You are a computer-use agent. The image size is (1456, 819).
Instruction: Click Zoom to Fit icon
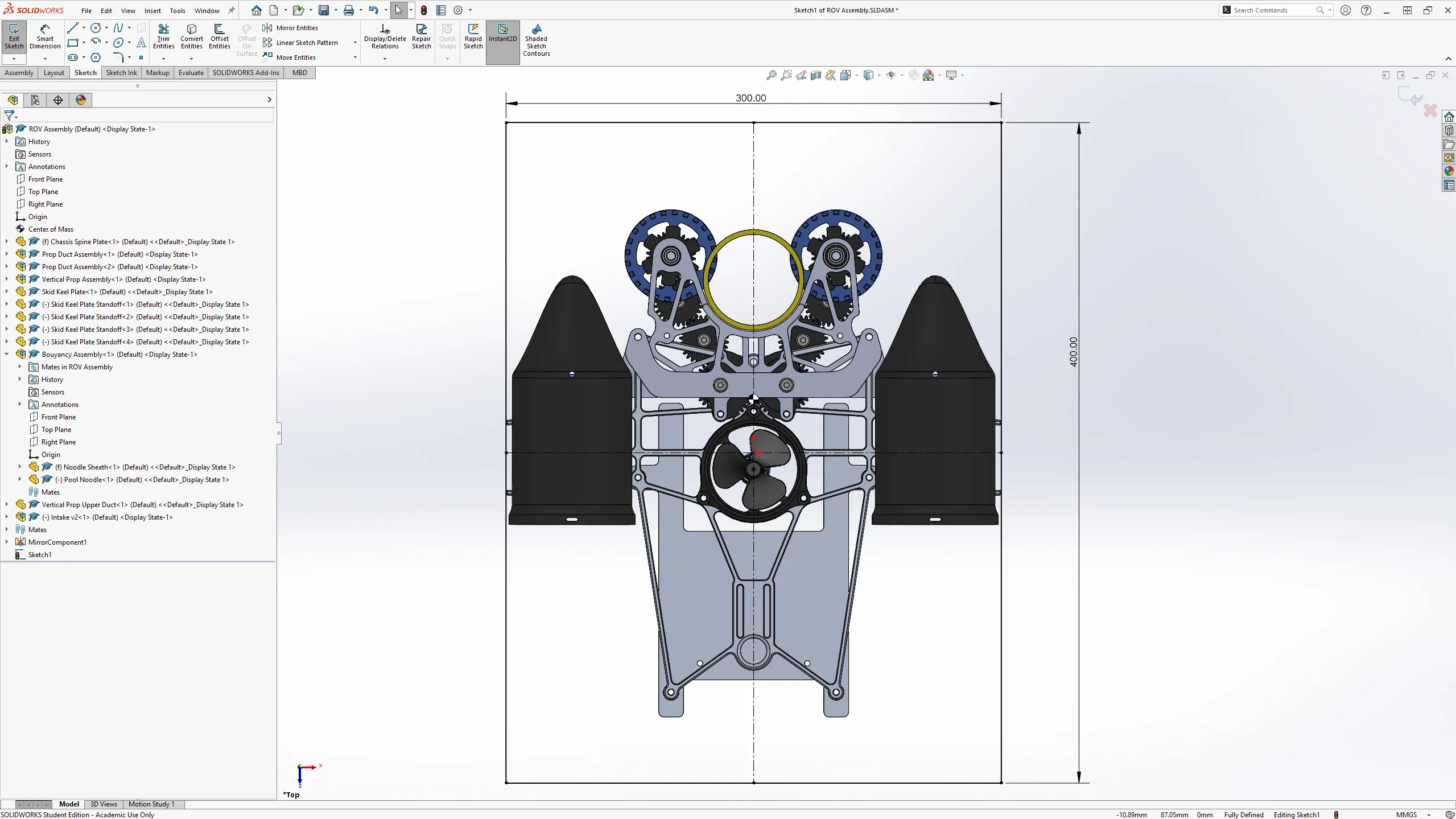771,75
